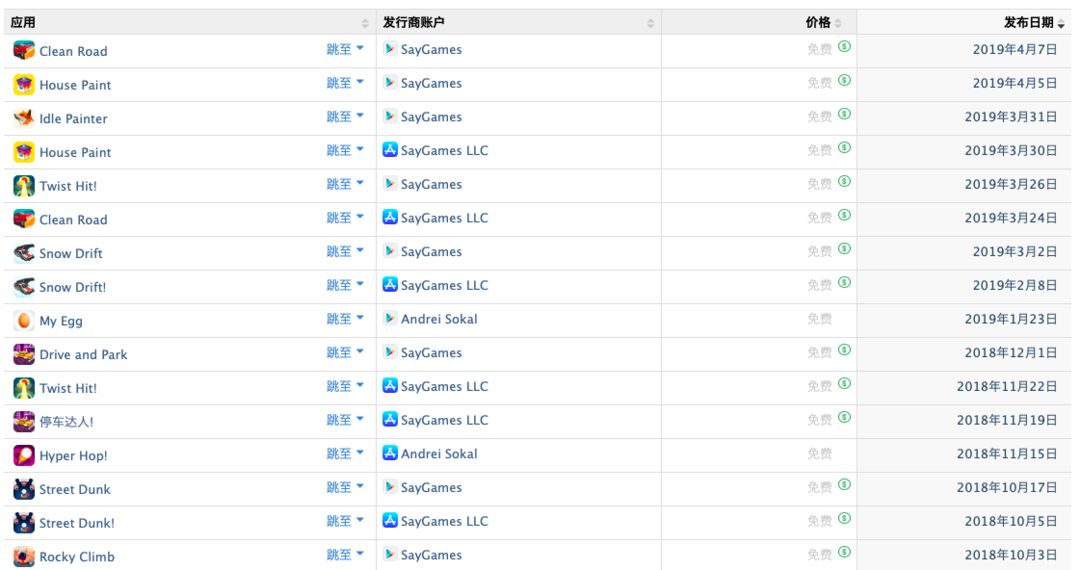Click Google Play icon in Rocky Climb row
This screenshot has width=1080, height=570.
pos(390,554)
